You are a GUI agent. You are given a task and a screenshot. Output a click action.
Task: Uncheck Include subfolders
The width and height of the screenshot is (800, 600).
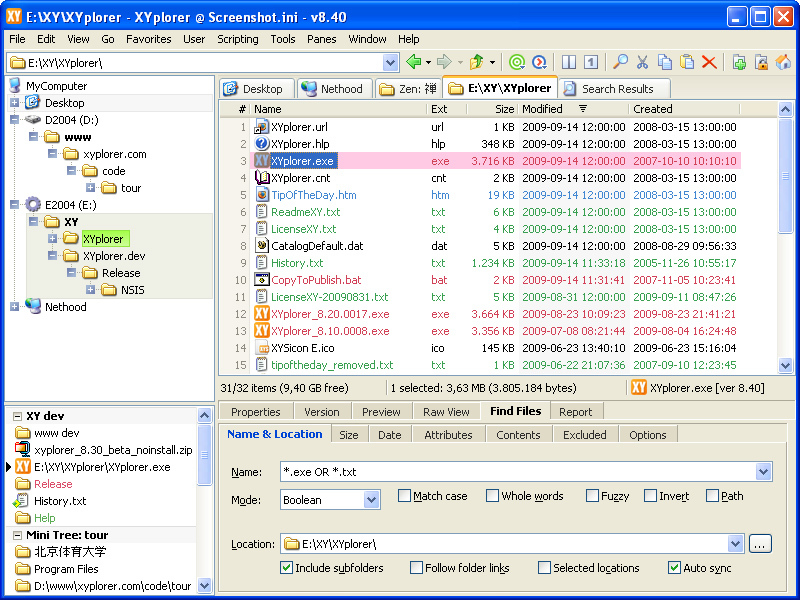click(286, 567)
